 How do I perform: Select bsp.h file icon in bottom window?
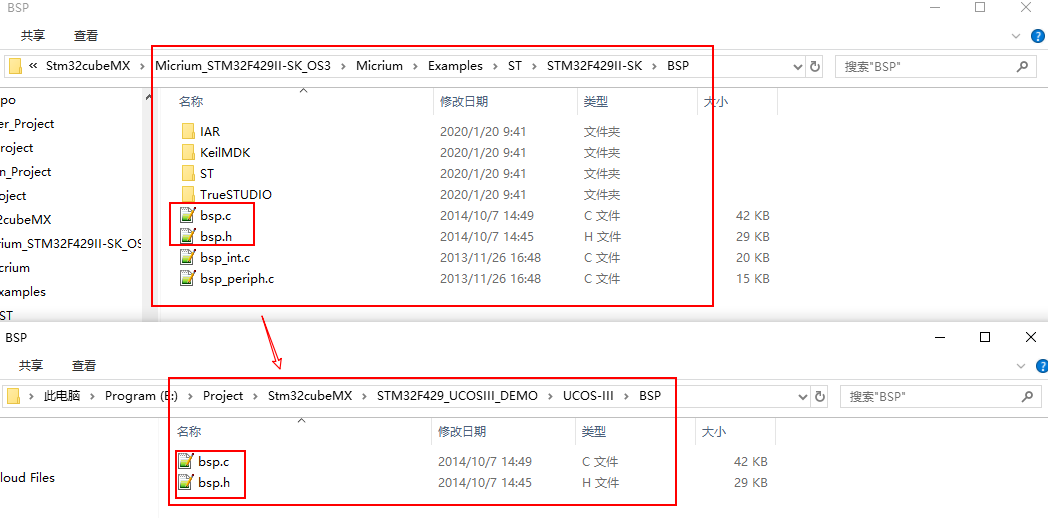point(186,482)
